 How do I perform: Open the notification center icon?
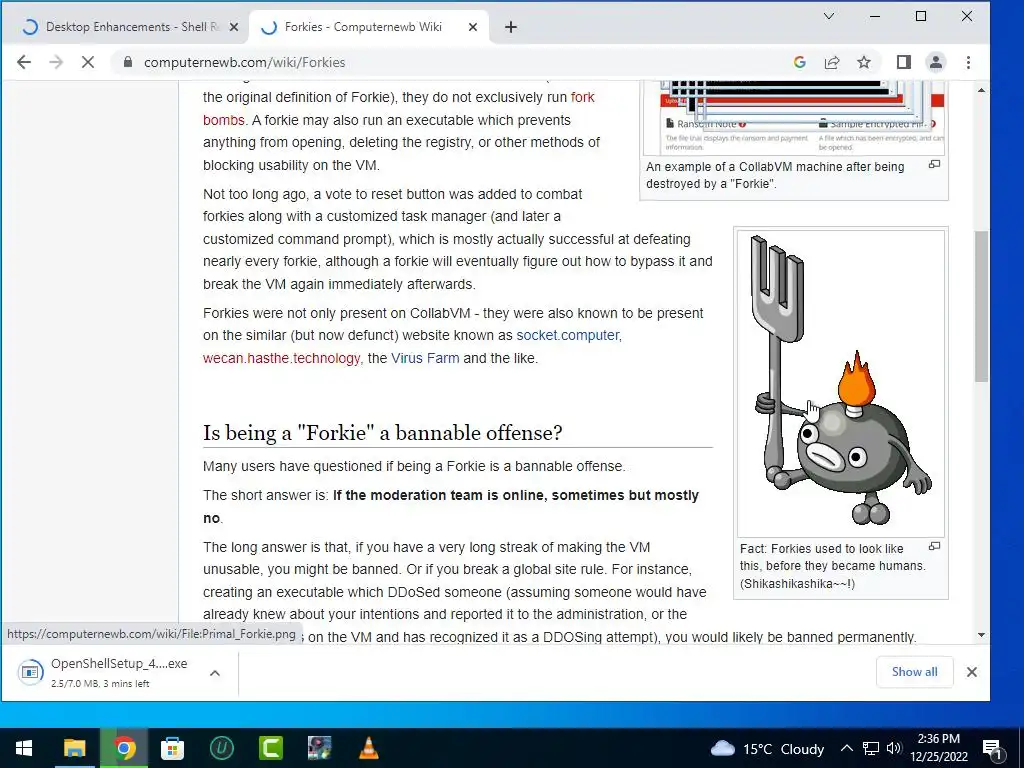point(993,750)
